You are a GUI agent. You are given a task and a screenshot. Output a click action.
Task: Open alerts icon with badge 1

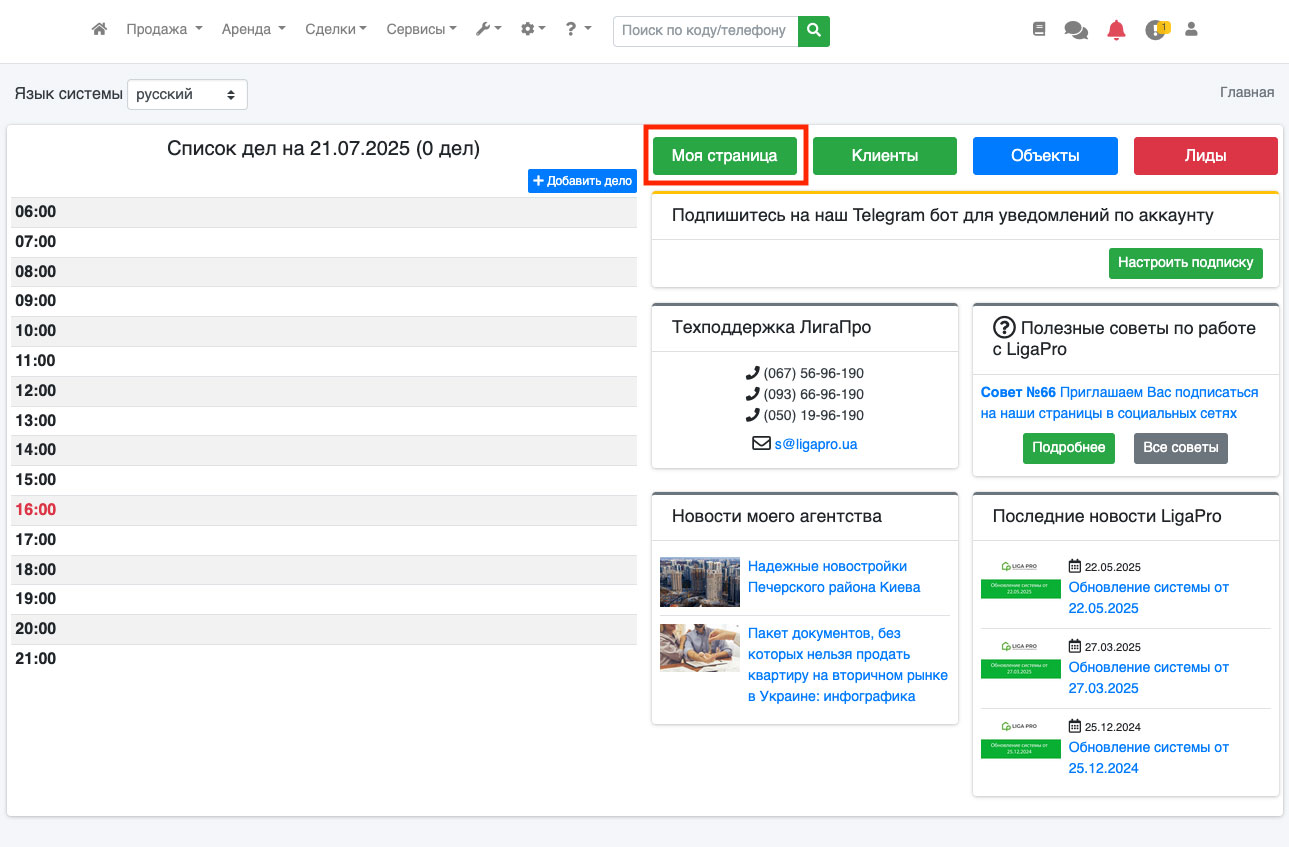(1156, 30)
